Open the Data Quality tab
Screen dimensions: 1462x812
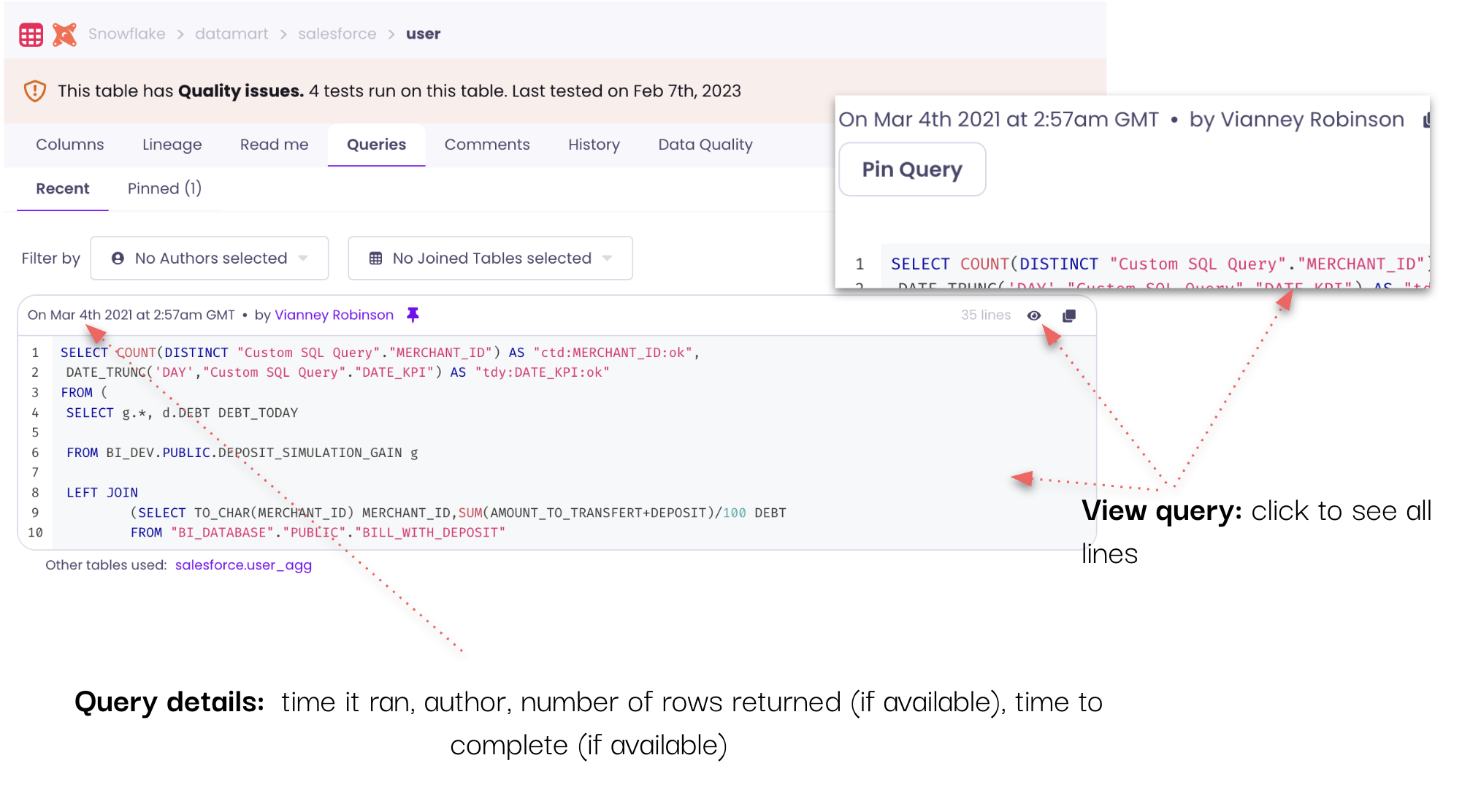click(x=705, y=145)
